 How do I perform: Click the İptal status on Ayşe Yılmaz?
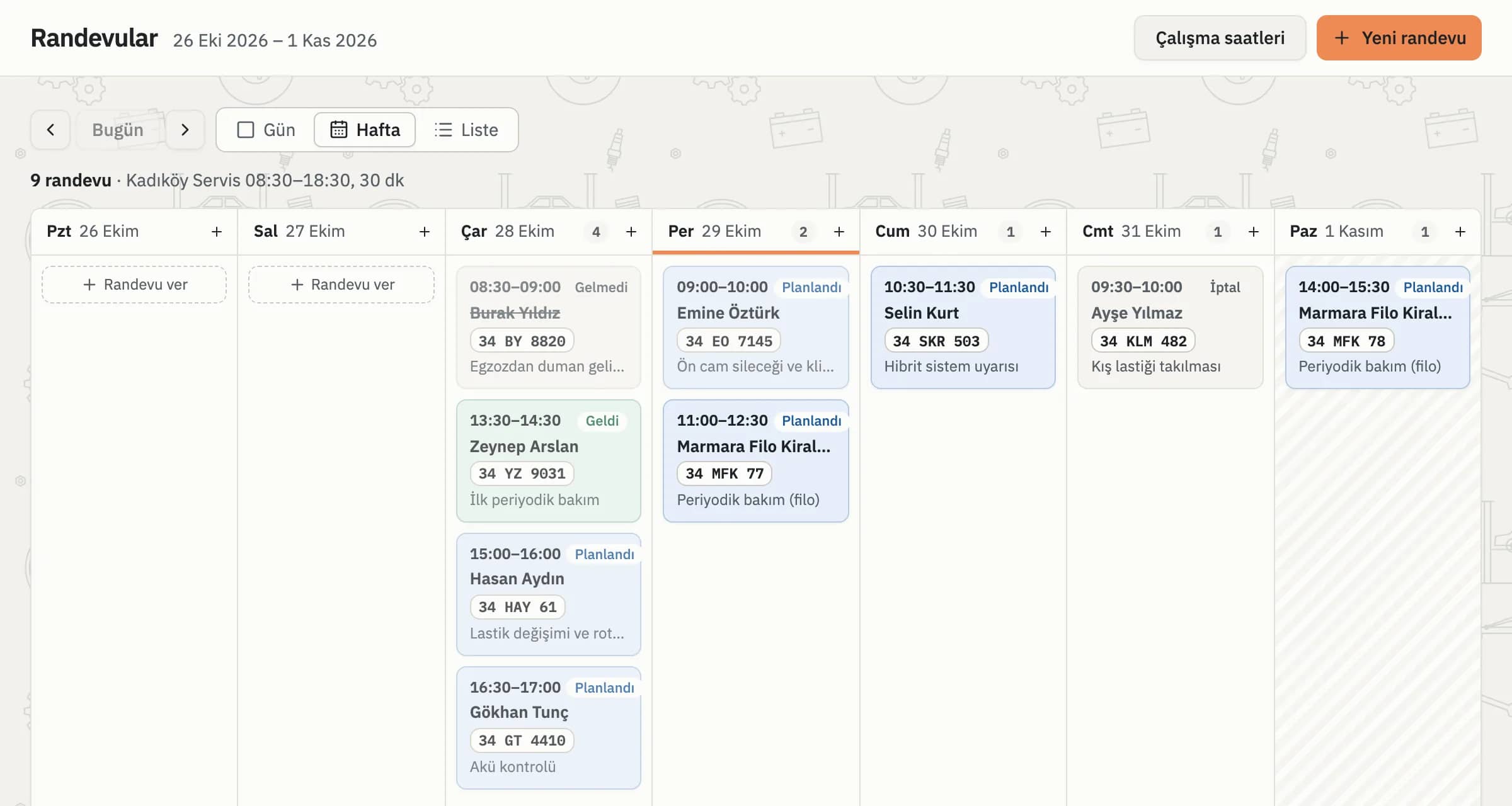[1225, 287]
